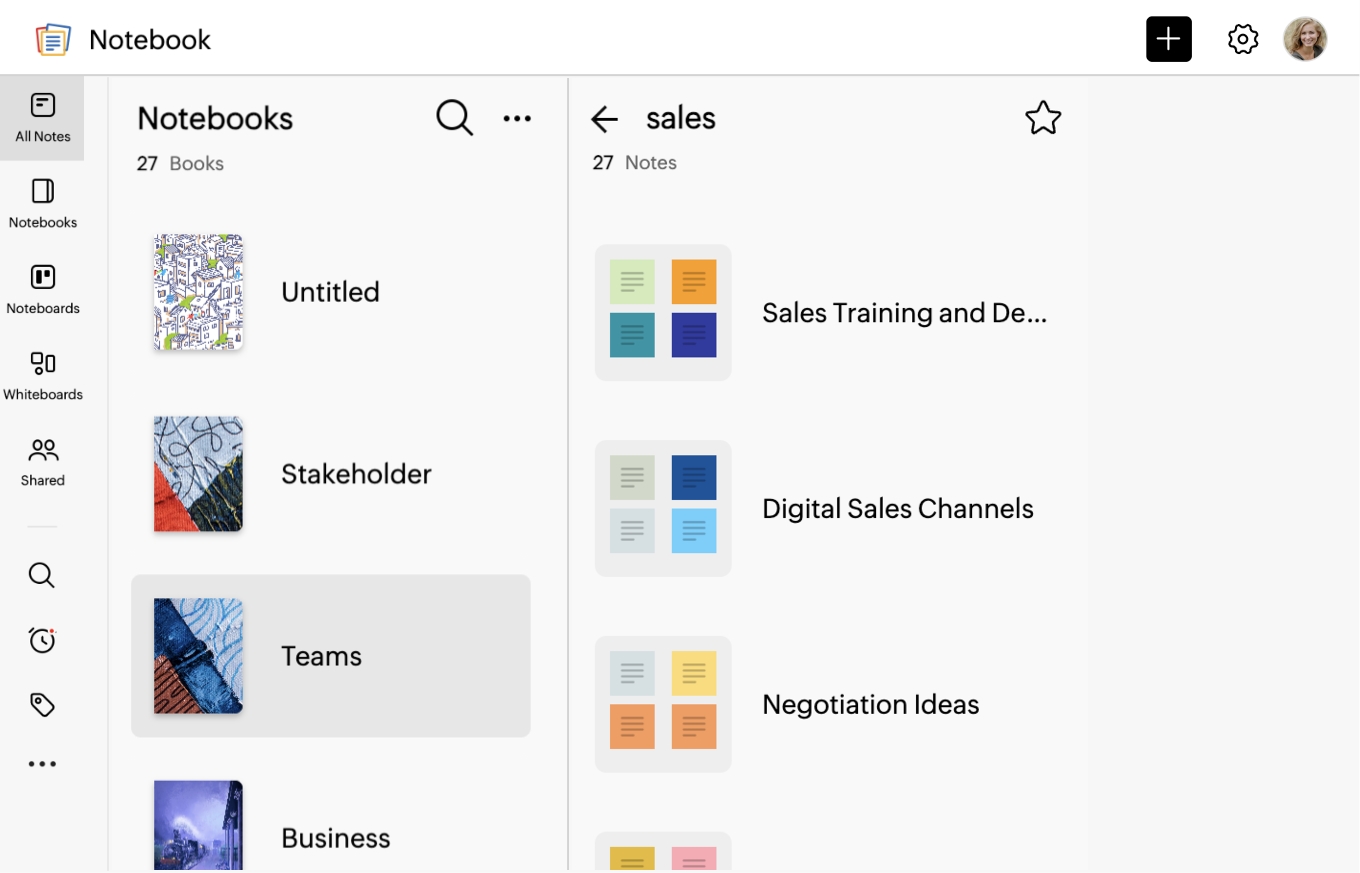Select the Teams notebook
The width and height of the screenshot is (1360, 873).
tap(330, 656)
